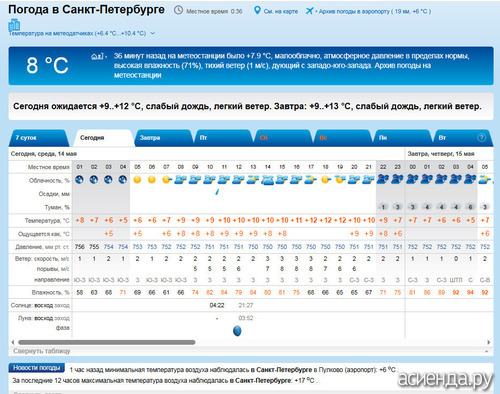Open the help question mark icon

click(x=481, y=137)
